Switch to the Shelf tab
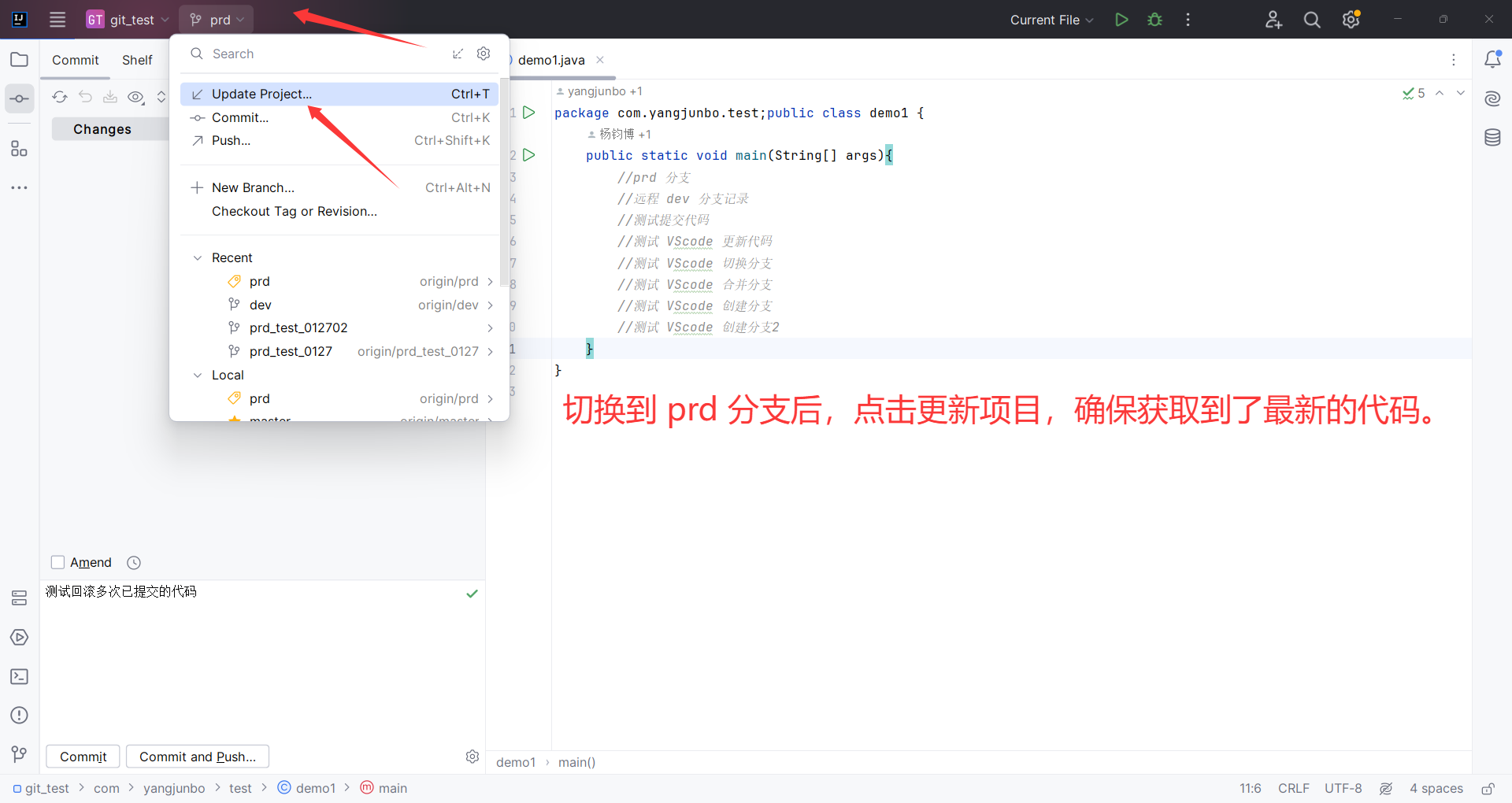Screen dimensions: 1512x803 click(x=137, y=59)
